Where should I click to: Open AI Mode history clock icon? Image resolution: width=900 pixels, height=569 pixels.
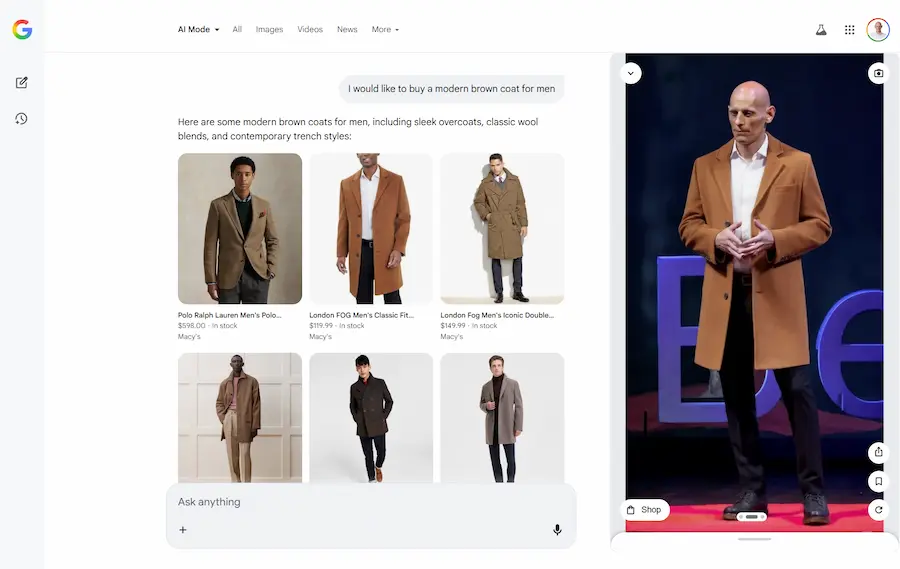pyautogui.click(x=21, y=119)
